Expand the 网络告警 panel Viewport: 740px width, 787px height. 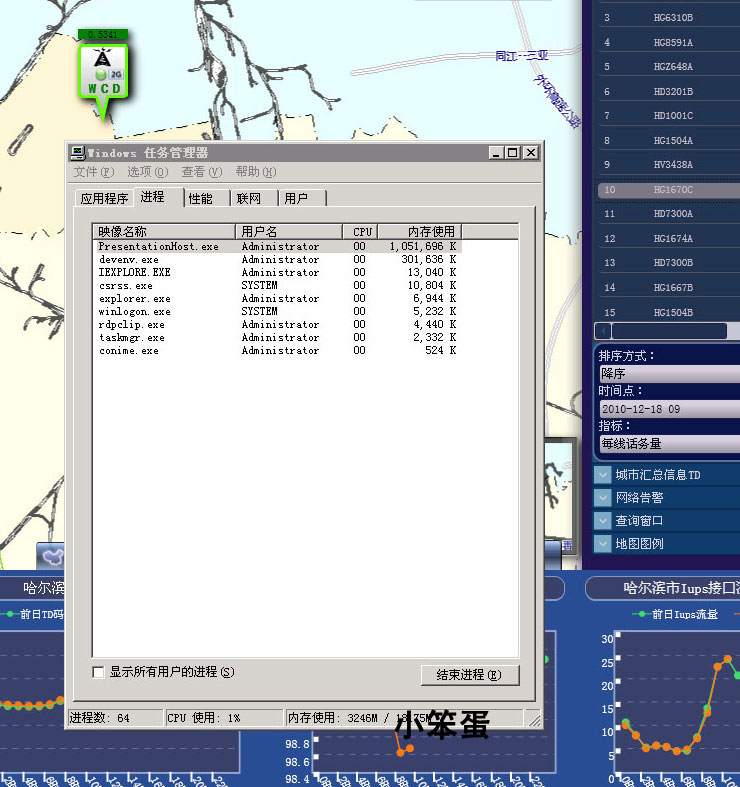click(x=602, y=497)
